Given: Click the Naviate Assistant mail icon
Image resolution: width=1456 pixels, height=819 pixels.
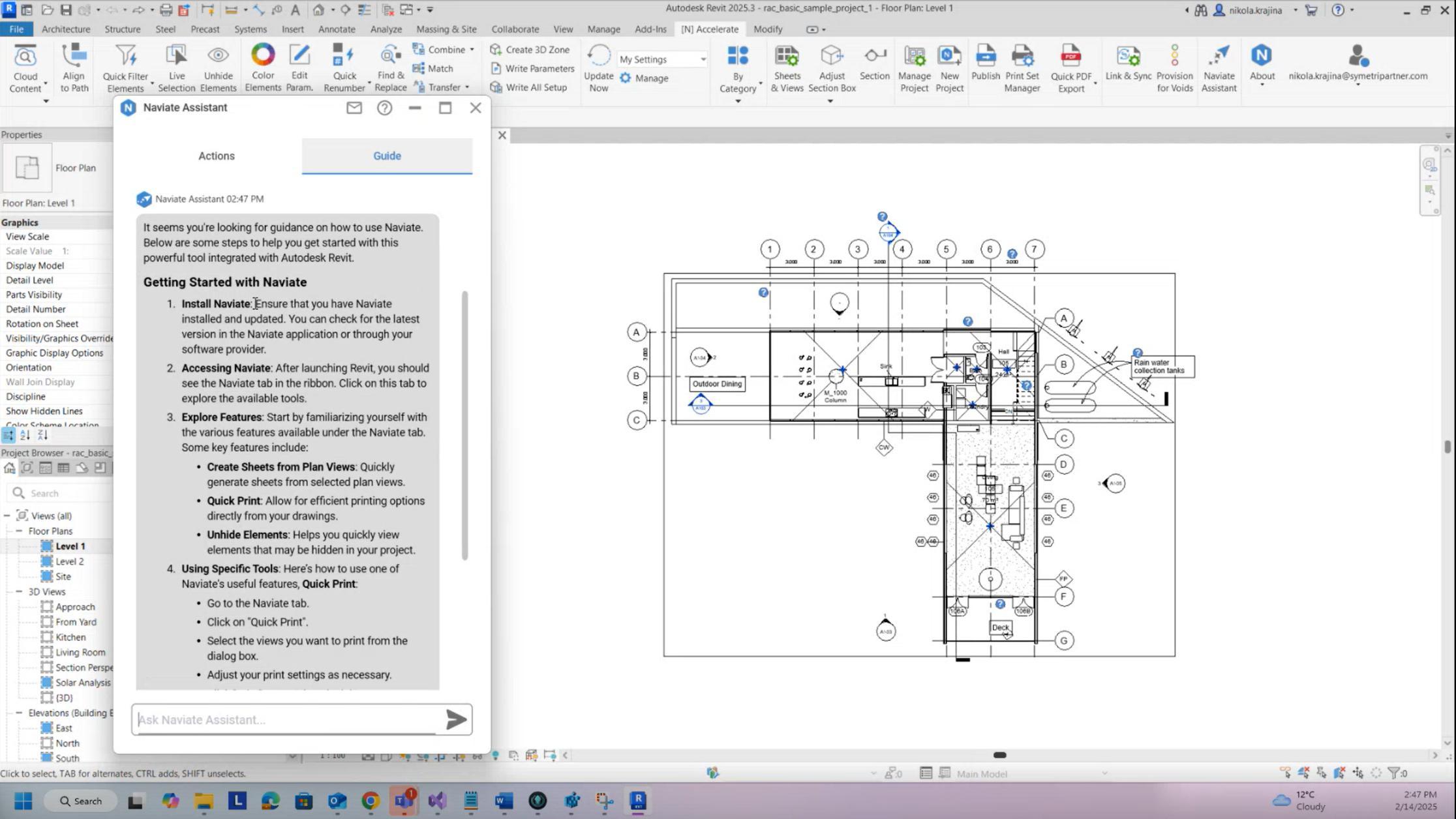Looking at the screenshot, I should tap(354, 108).
